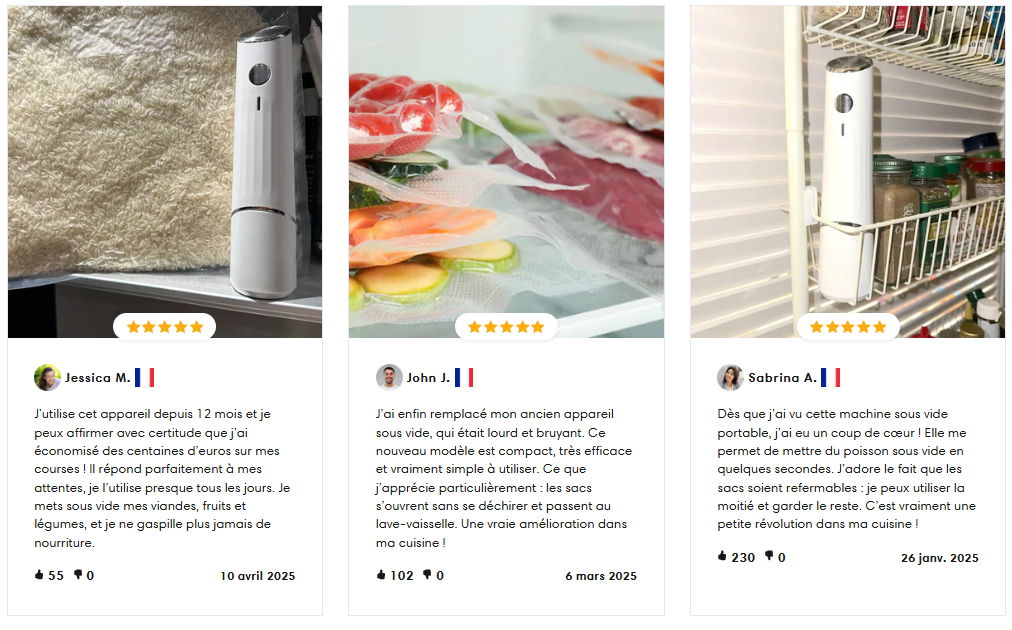Open the fridge shelf vacuum sealer photo

point(847,172)
